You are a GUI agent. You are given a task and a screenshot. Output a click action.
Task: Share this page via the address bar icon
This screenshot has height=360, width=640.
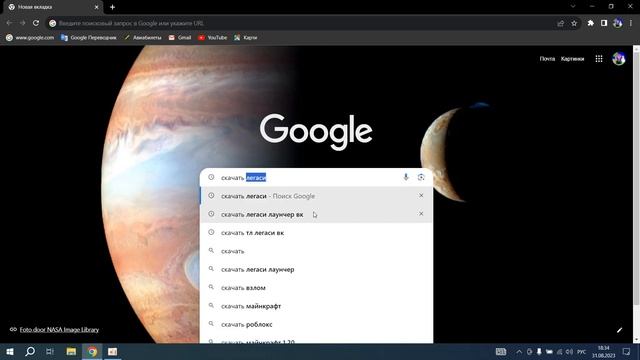tap(560, 23)
